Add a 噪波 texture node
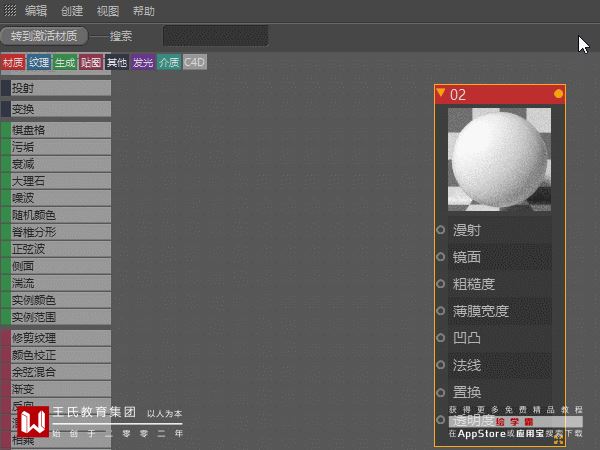Screen dimensions: 600x450 click(x=56, y=198)
